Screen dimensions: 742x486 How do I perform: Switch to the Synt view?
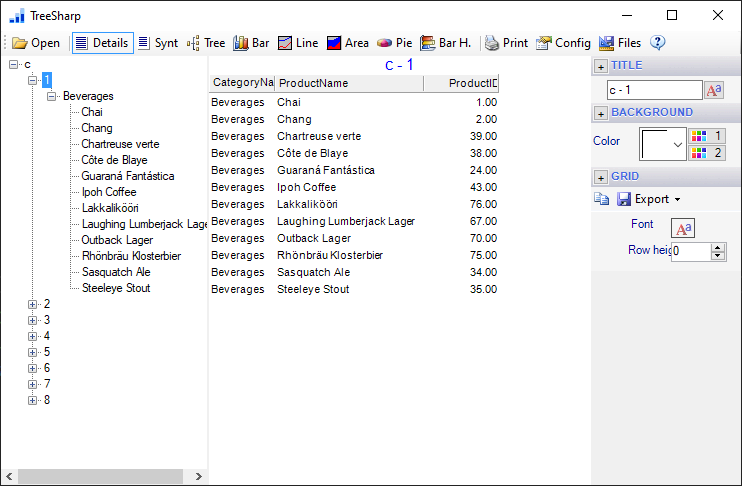(158, 43)
